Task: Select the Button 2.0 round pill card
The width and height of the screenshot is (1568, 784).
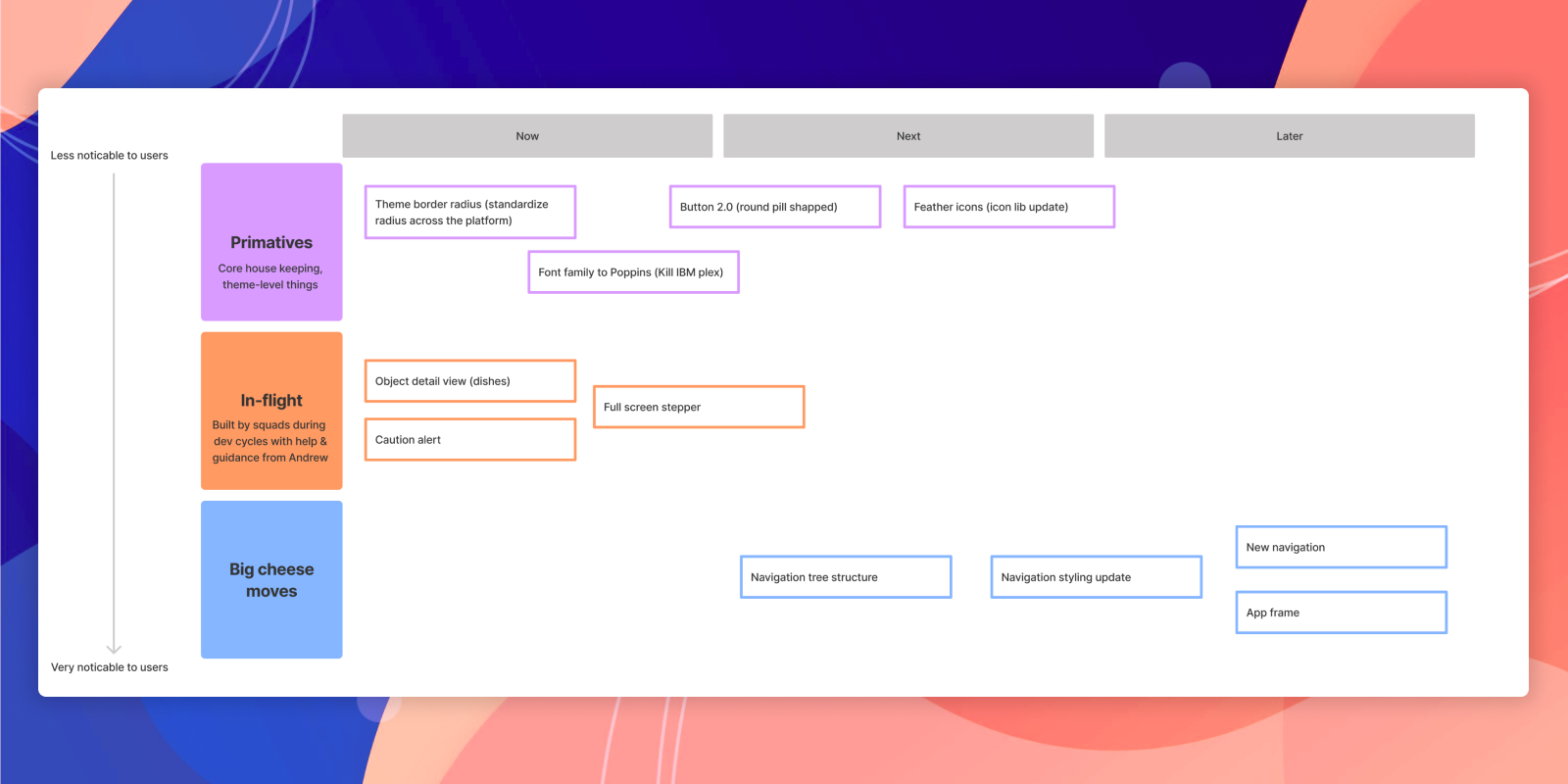Action: pos(774,207)
